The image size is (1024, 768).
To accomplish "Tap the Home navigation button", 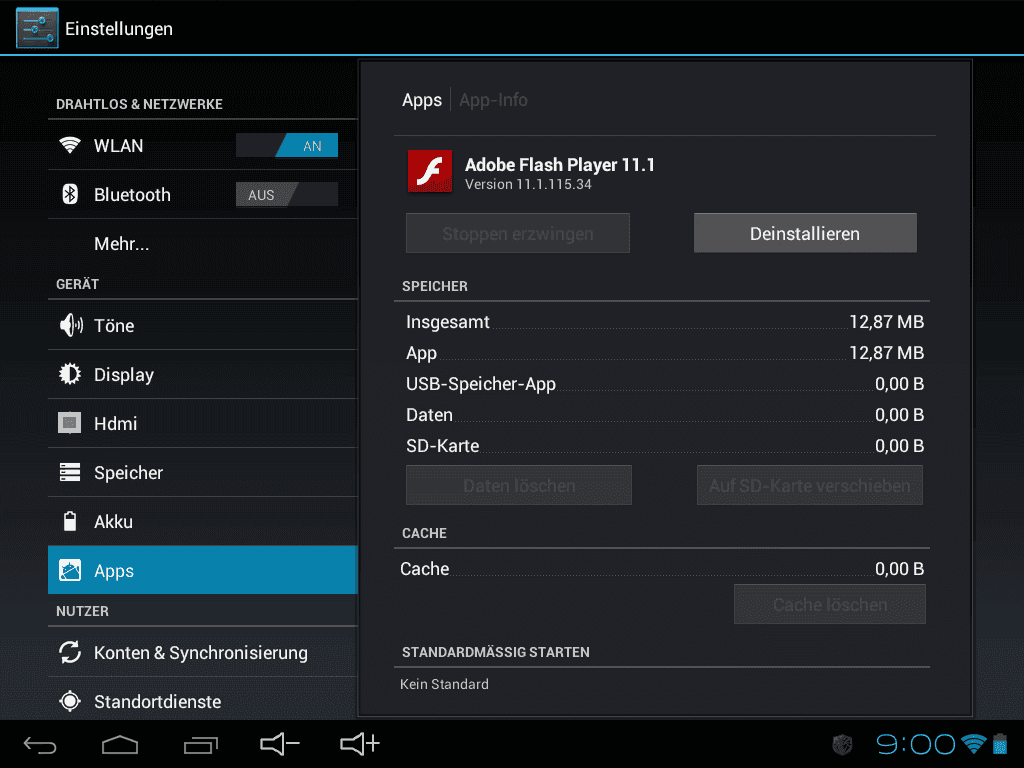I will coord(120,744).
